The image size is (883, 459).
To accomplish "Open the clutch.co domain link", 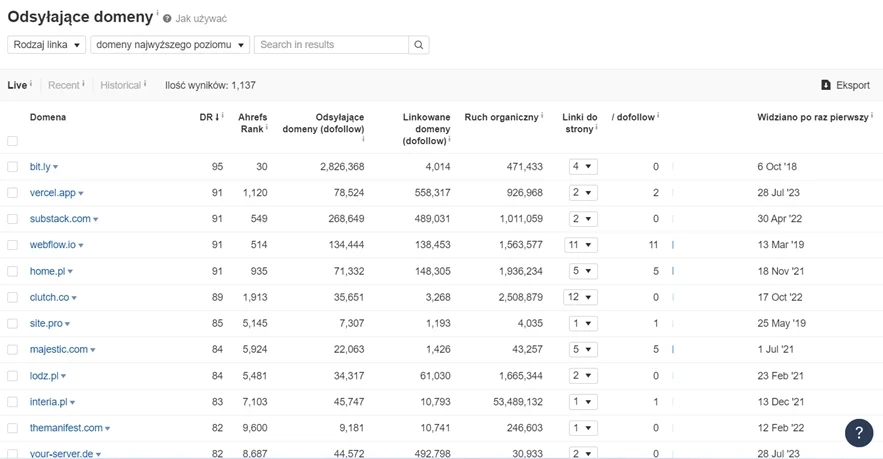I will coord(50,297).
